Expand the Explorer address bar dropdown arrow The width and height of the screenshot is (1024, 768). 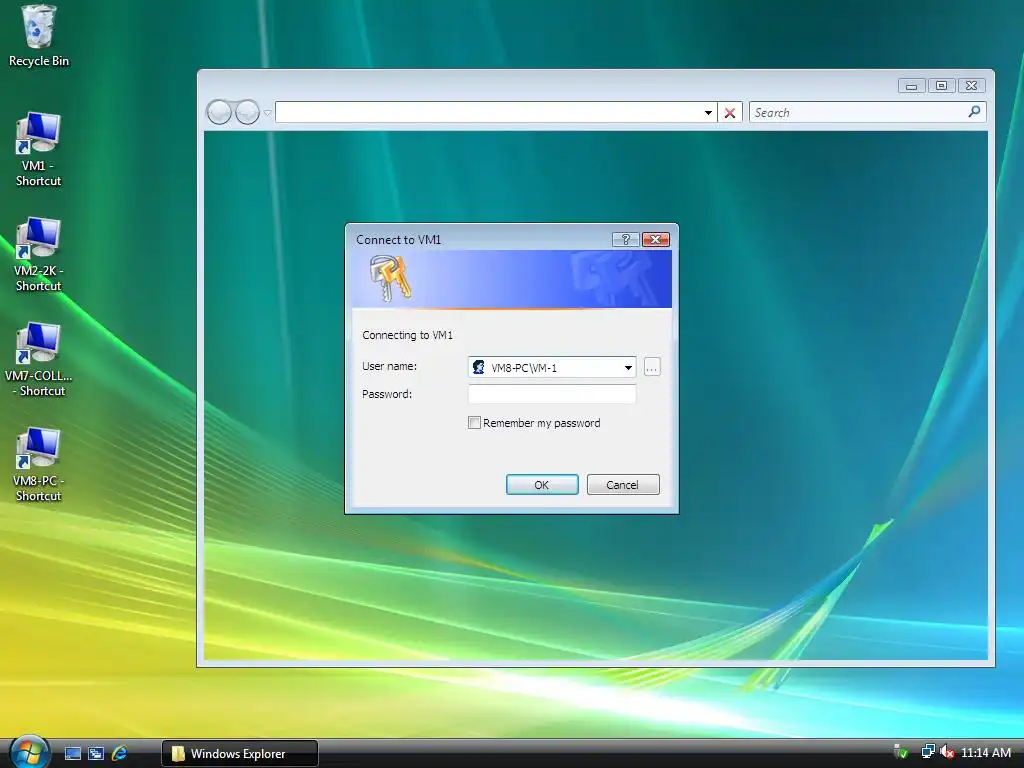coord(708,113)
